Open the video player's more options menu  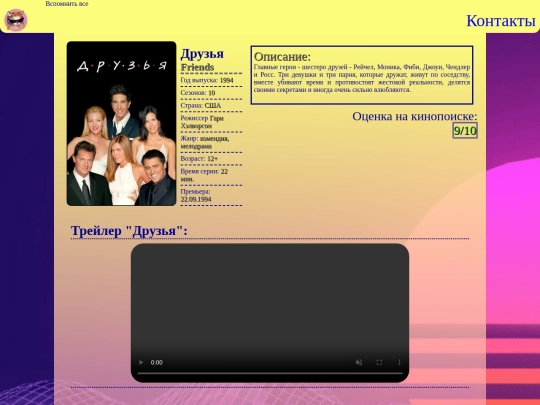pyautogui.click(x=399, y=362)
